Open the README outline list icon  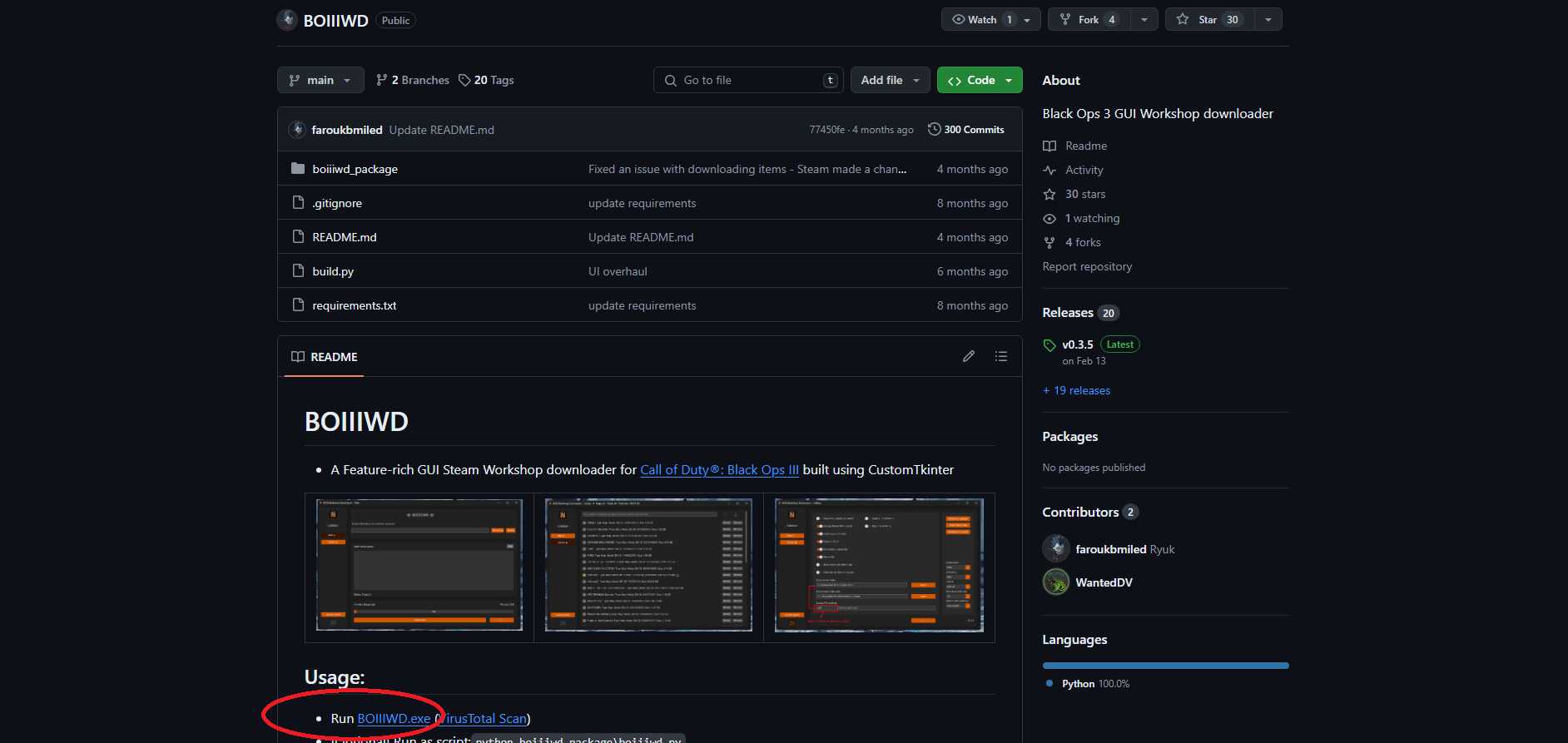pyautogui.click(x=1000, y=356)
